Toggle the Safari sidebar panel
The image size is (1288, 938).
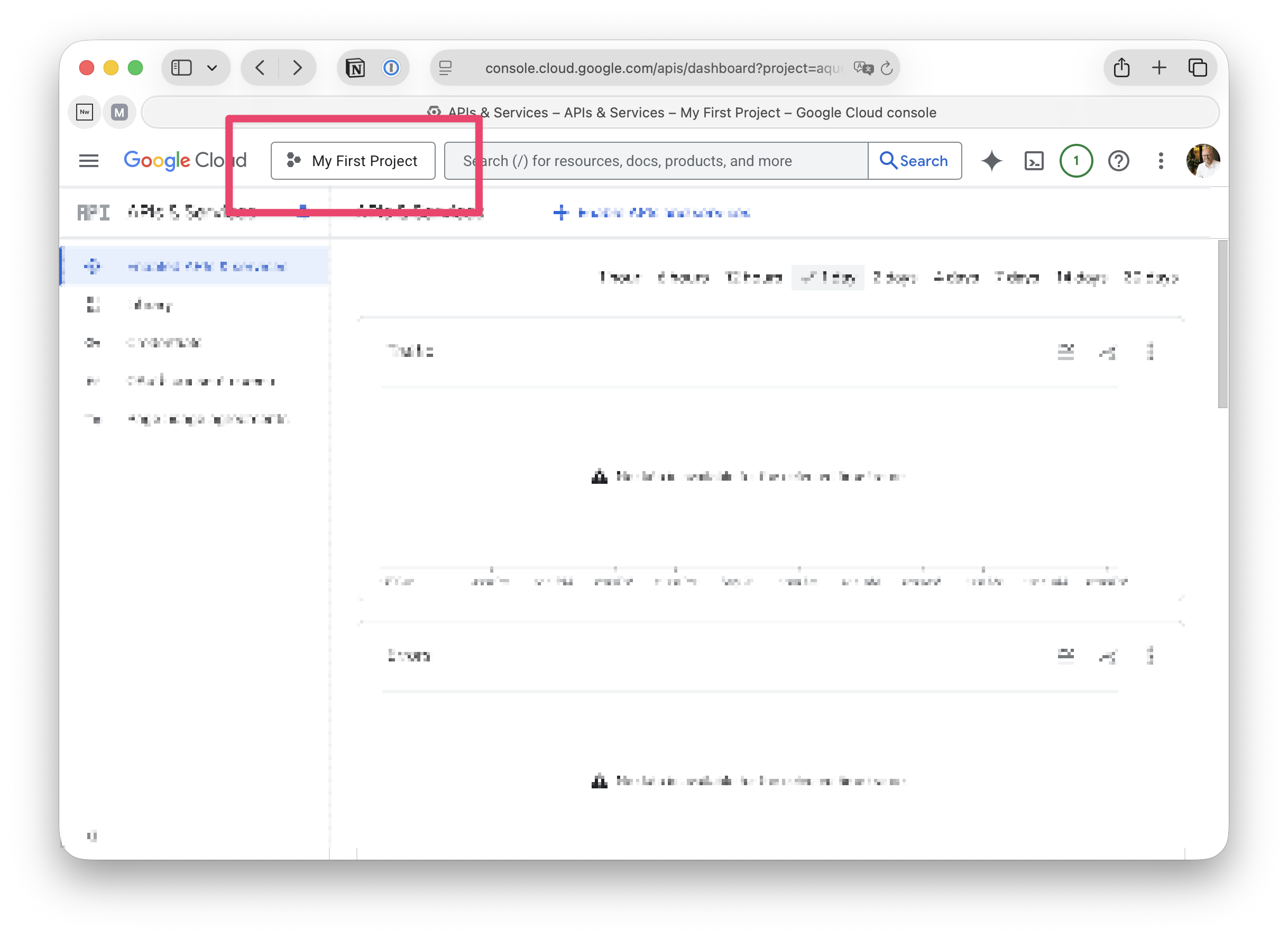[x=182, y=68]
